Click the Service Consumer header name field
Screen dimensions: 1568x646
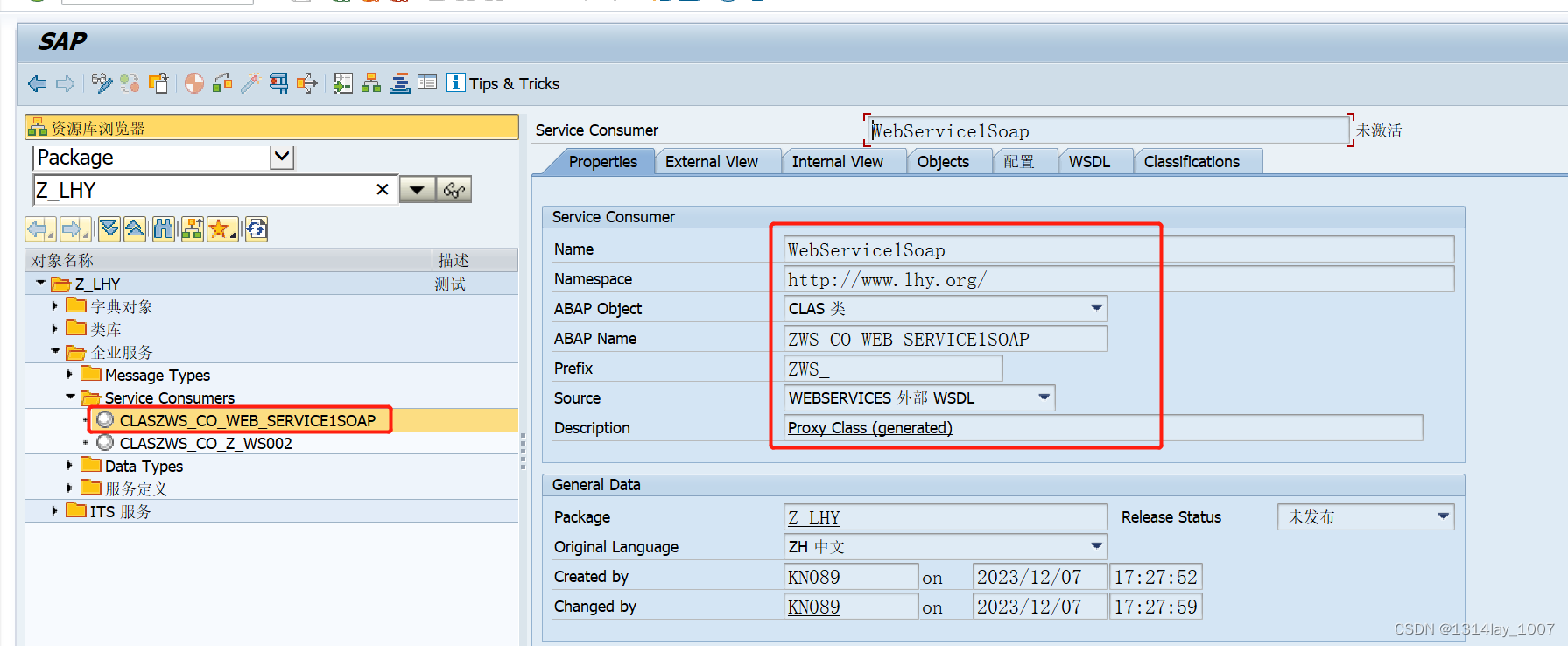(x=1107, y=130)
